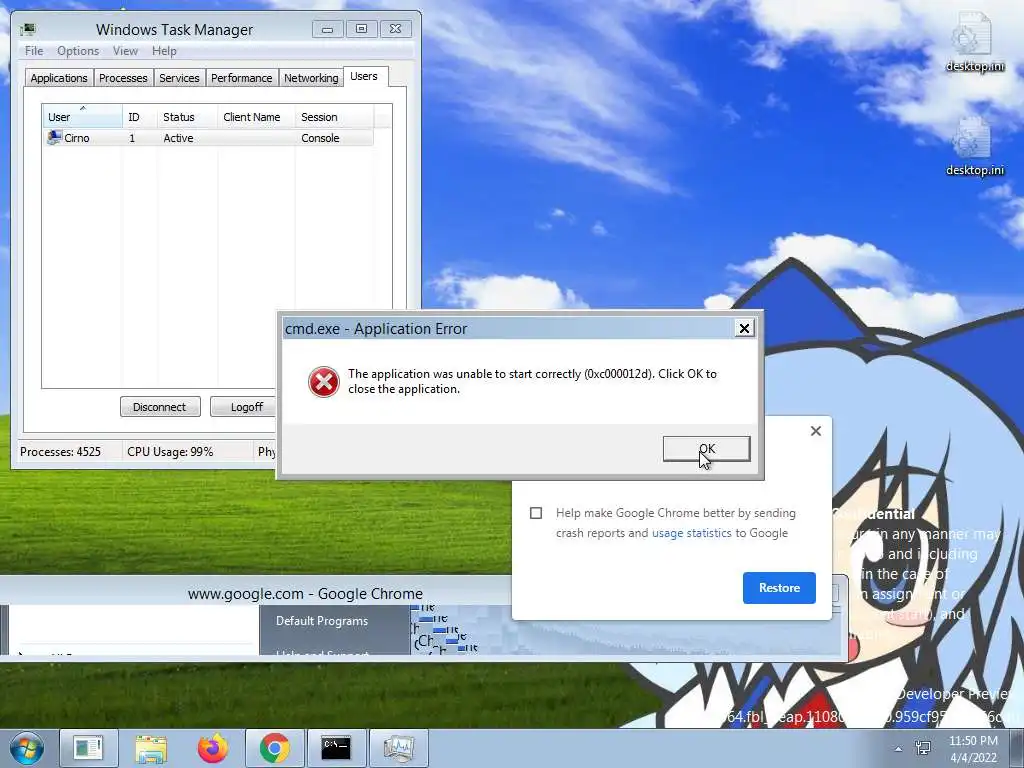Show hidden system tray icons
The height and width of the screenshot is (768, 1024).
pyautogui.click(x=898, y=749)
